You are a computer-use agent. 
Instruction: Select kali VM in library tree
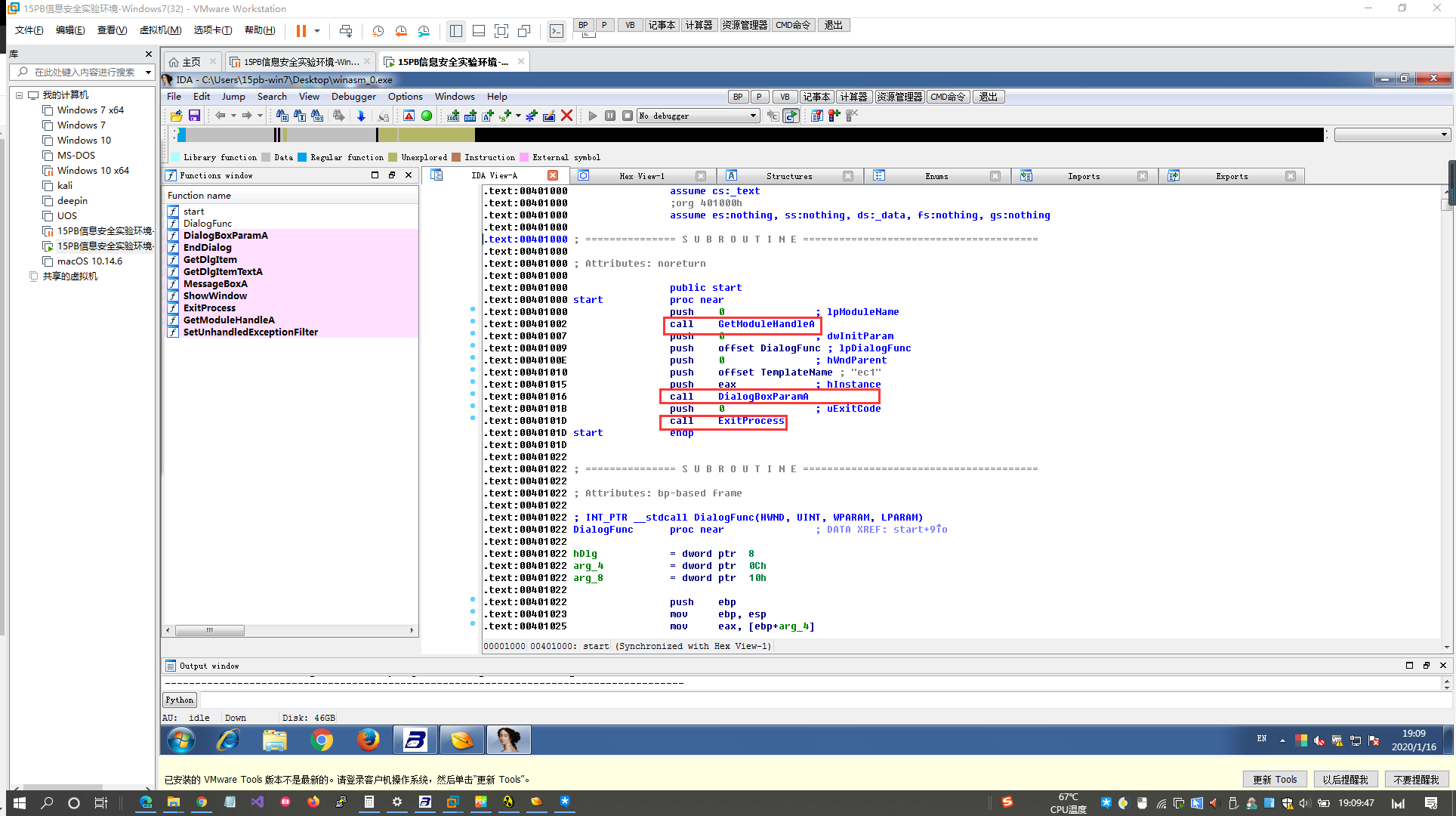[65, 186]
